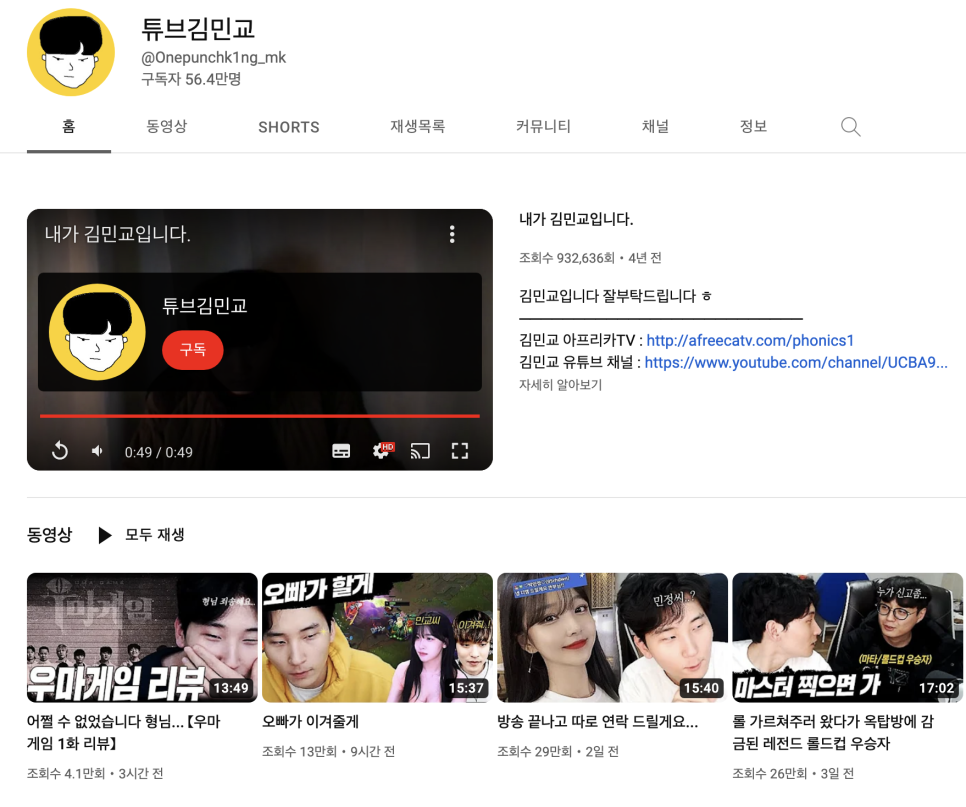Switch to the 채널 tab
The width and height of the screenshot is (966, 807).
(655, 126)
